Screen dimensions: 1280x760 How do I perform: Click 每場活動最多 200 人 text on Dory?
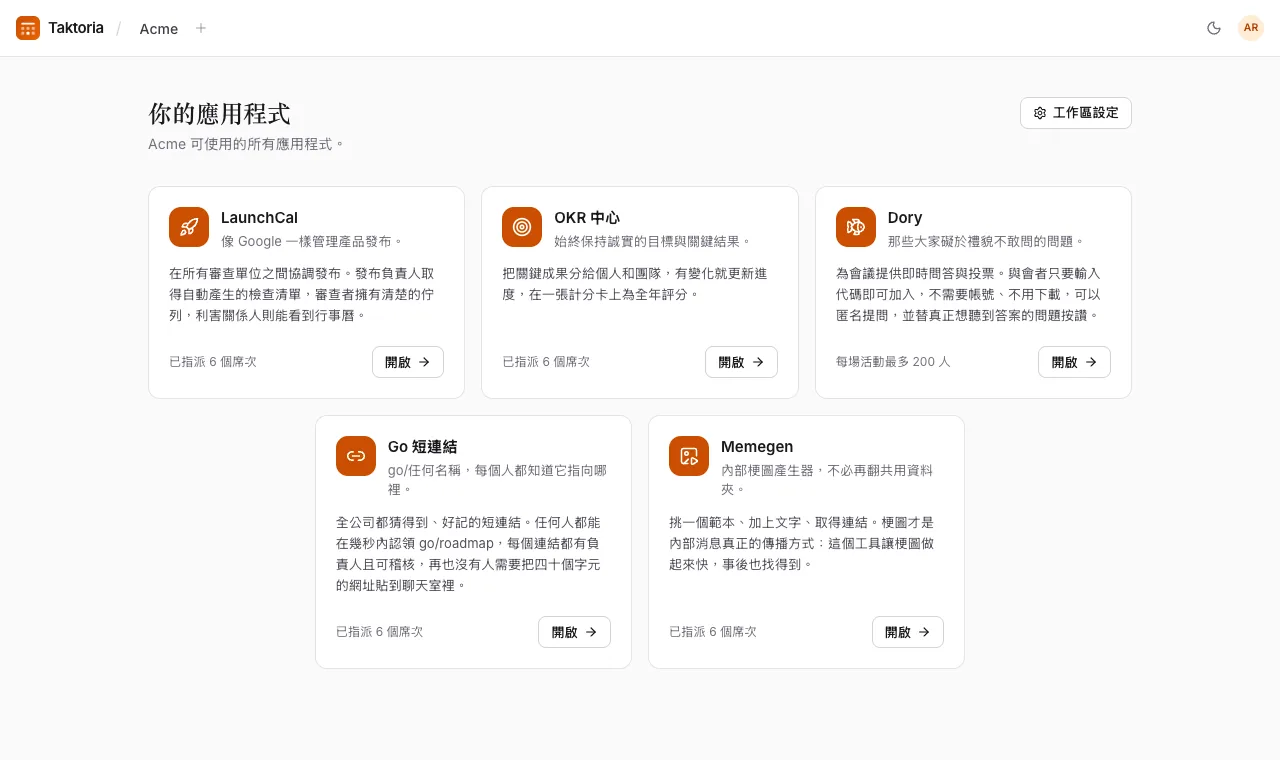click(x=893, y=362)
